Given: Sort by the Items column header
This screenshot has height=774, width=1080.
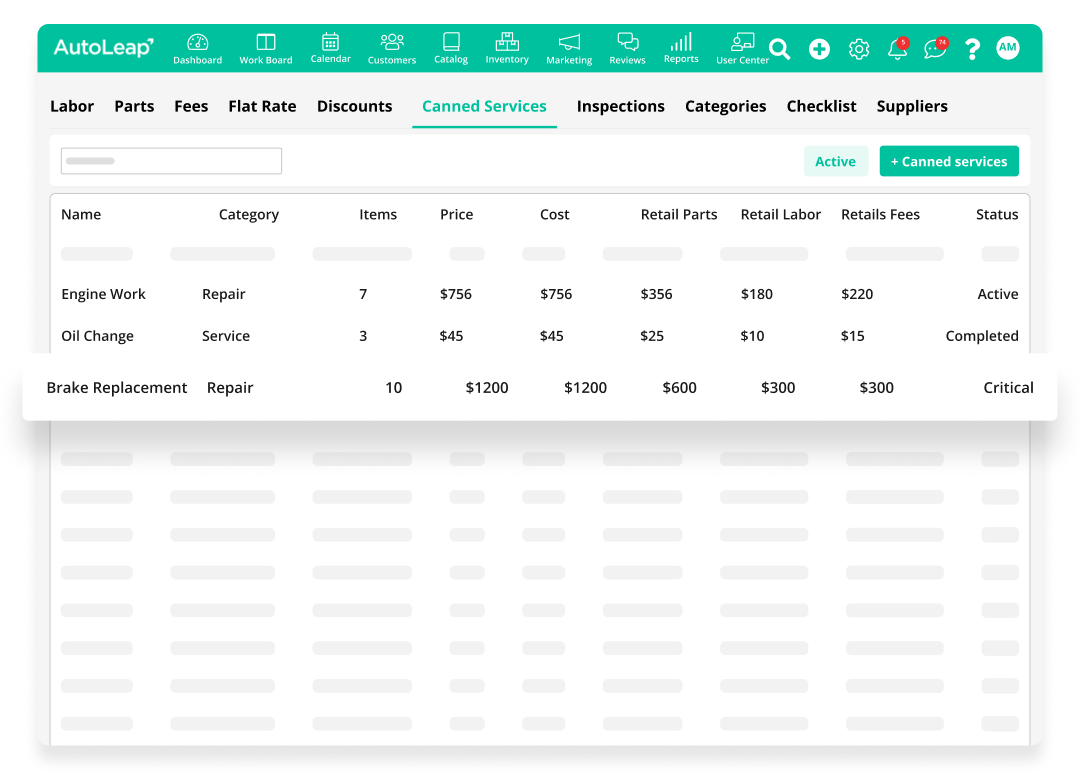Looking at the screenshot, I should [x=378, y=214].
